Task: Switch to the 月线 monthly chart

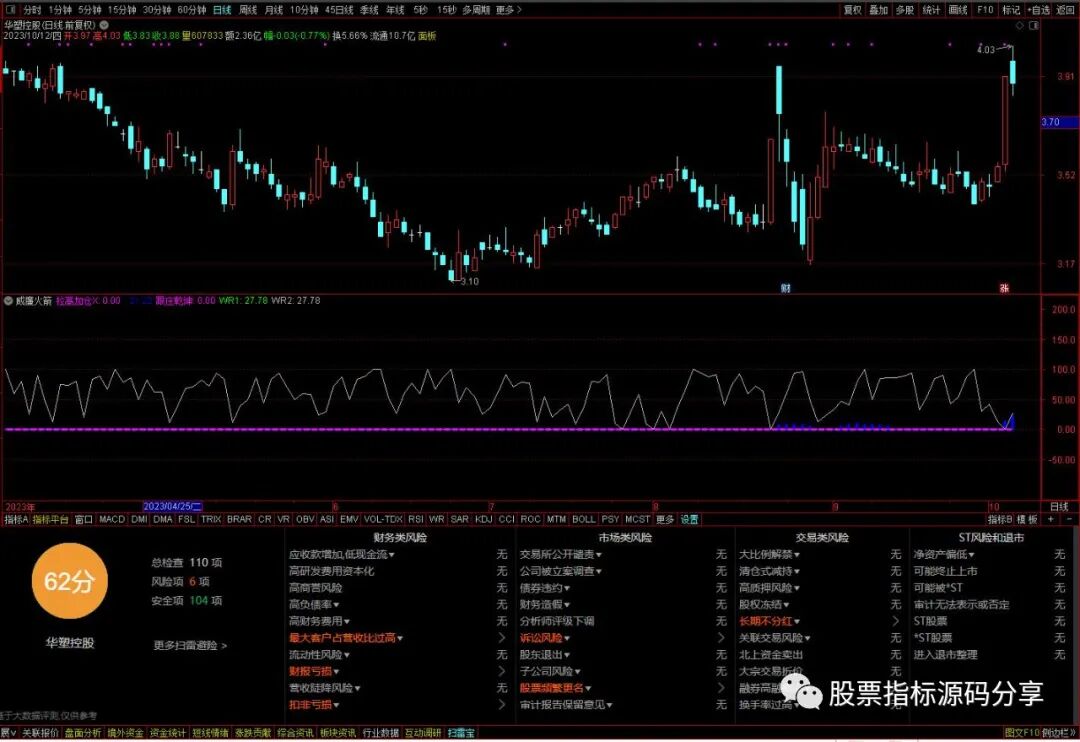Action: coord(274,10)
